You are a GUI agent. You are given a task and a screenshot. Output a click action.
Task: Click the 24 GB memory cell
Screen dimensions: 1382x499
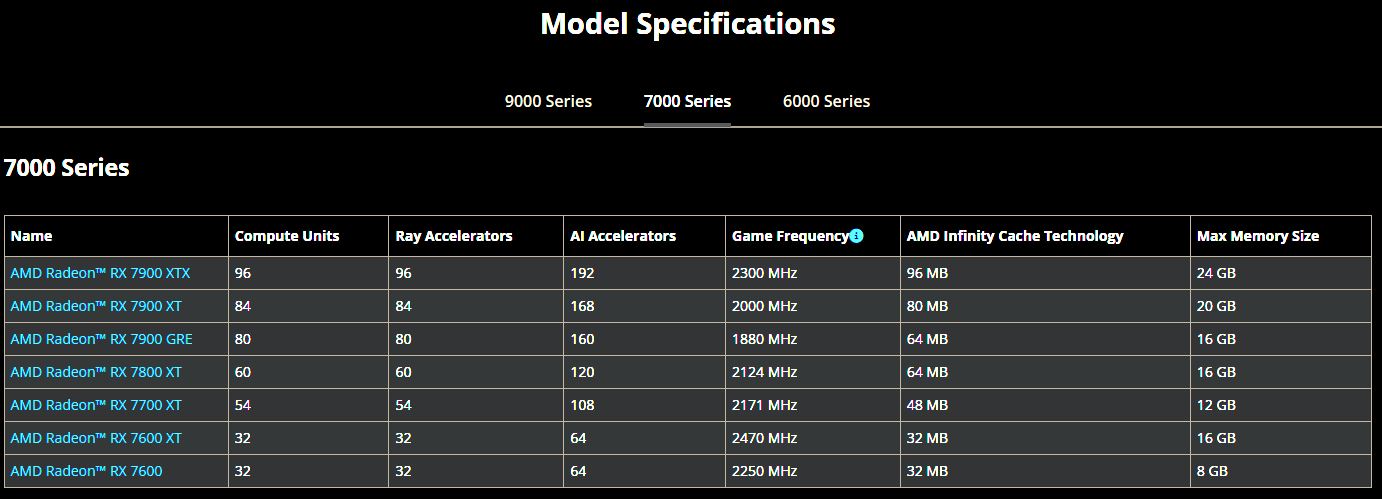1217,273
